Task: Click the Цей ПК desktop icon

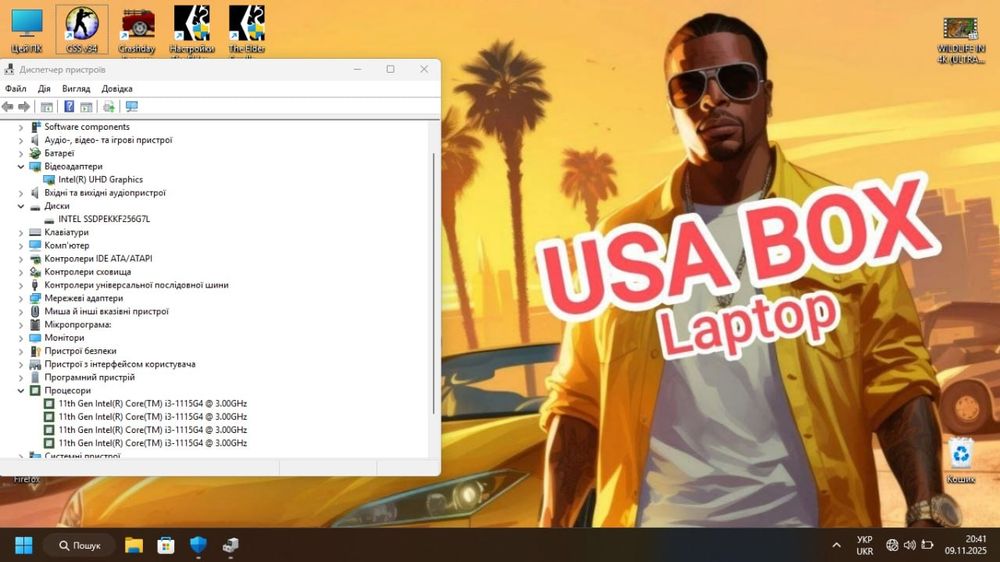Action: click(x=27, y=31)
